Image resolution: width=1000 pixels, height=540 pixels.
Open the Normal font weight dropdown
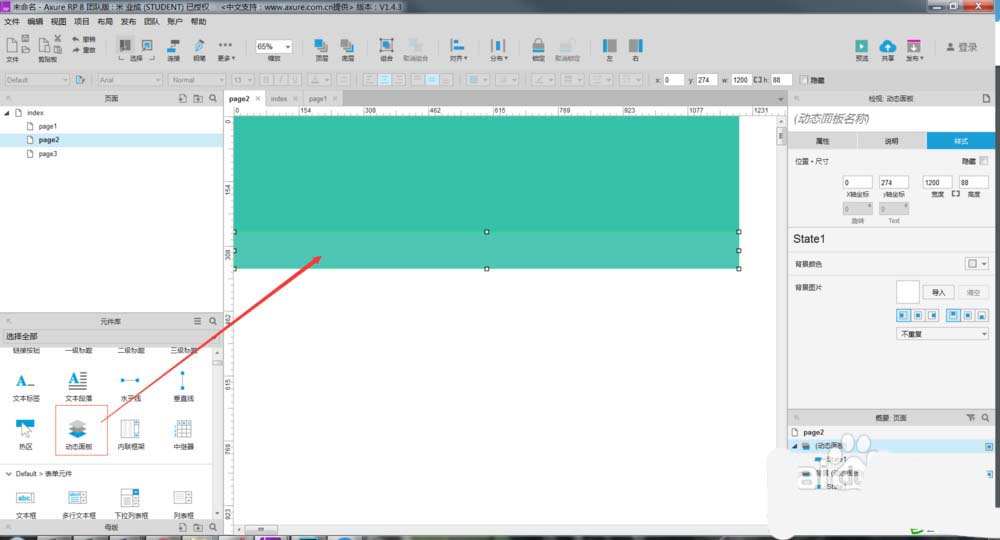coord(197,80)
